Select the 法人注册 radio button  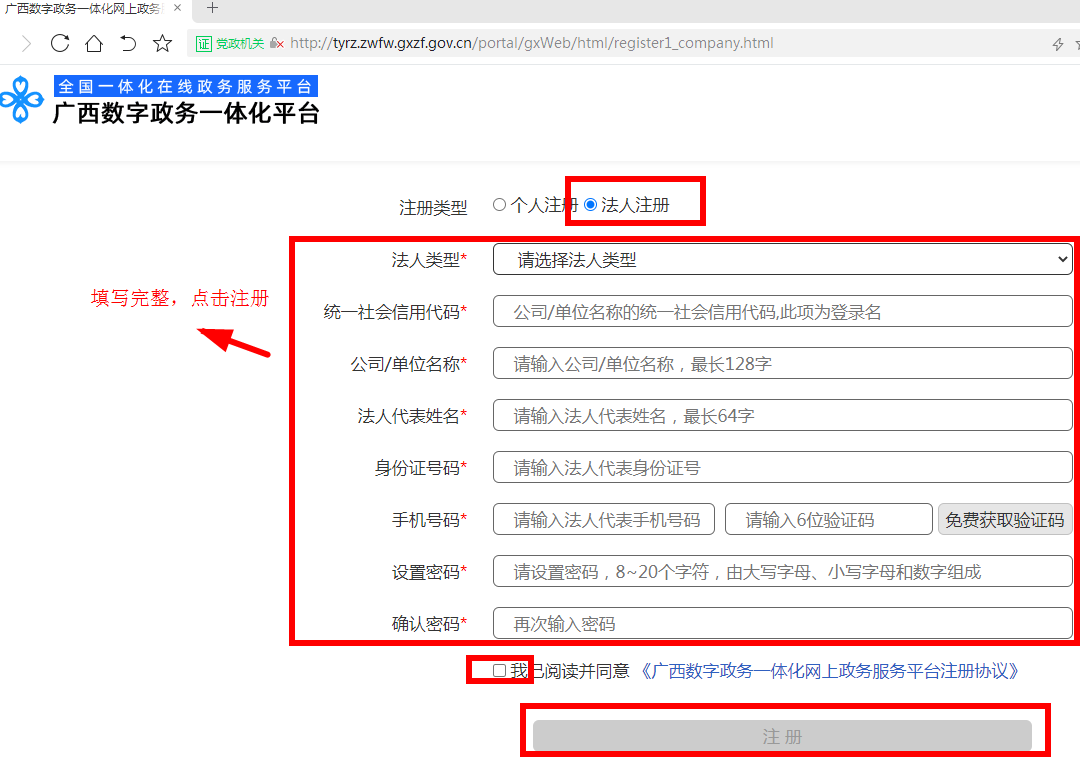pos(591,205)
